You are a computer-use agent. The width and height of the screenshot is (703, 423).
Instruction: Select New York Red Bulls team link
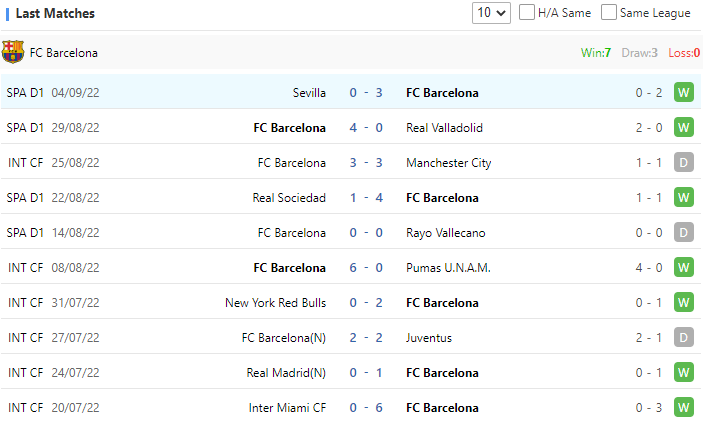[275, 303]
